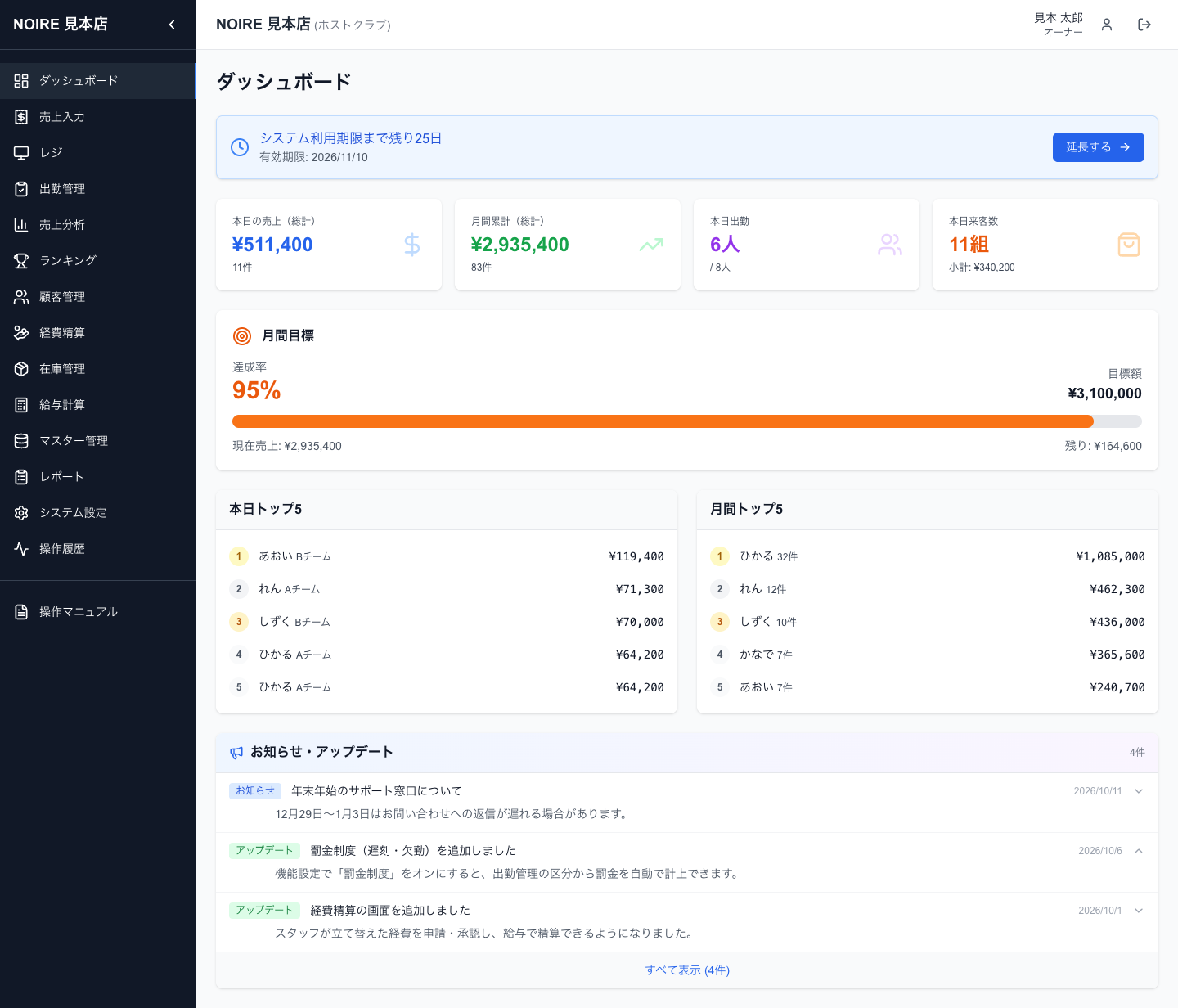Image resolution: width=1178 pixels, height=1008 pixels.
Task: Click the あおい Bチーム row in 本日トップ5
Action: click(447, 556)
